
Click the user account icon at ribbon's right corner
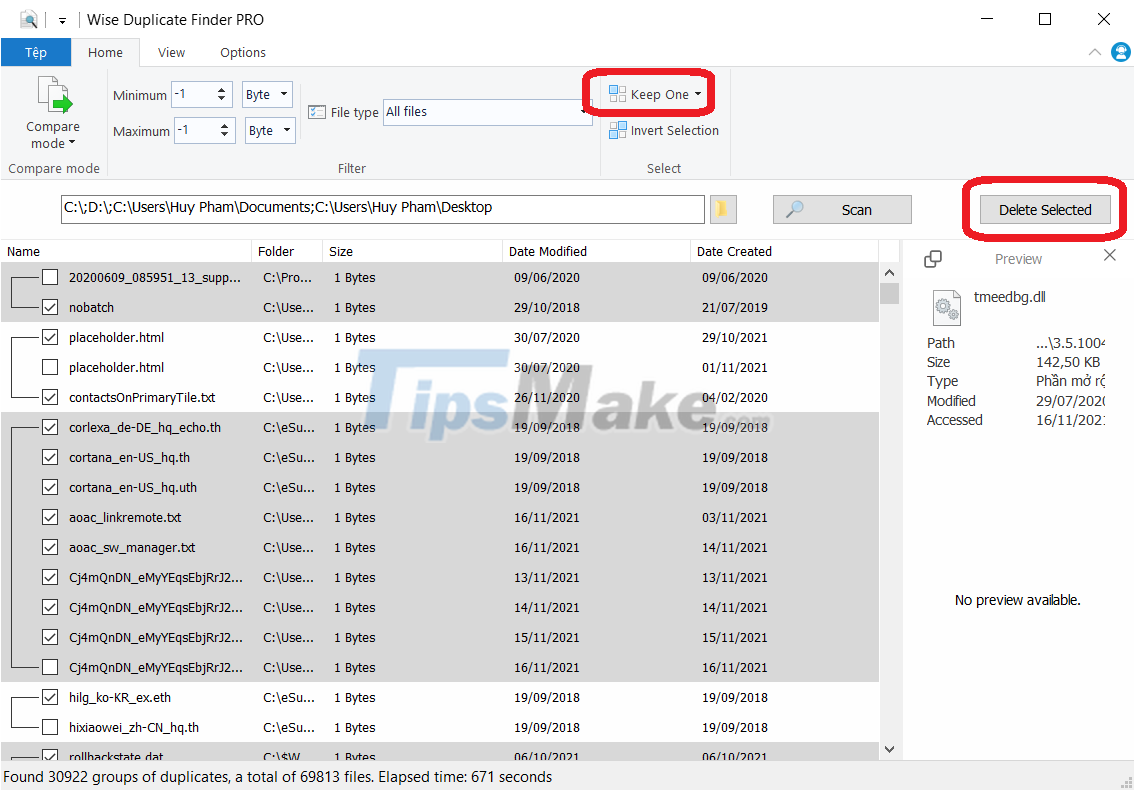1121,52
